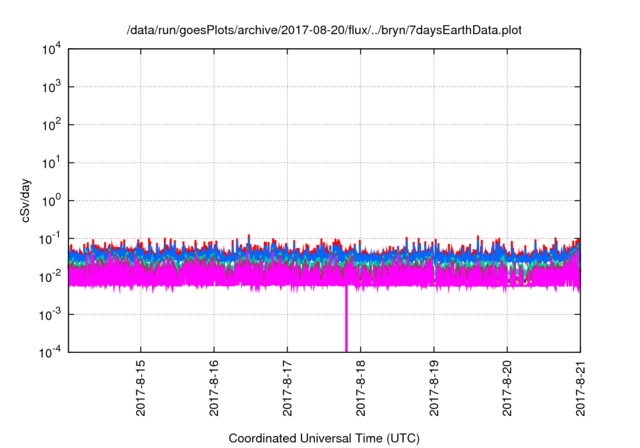Click the 10^0 y-axis tick label
This screenshot has height=448, width=640.
click(x=51, y=200)
